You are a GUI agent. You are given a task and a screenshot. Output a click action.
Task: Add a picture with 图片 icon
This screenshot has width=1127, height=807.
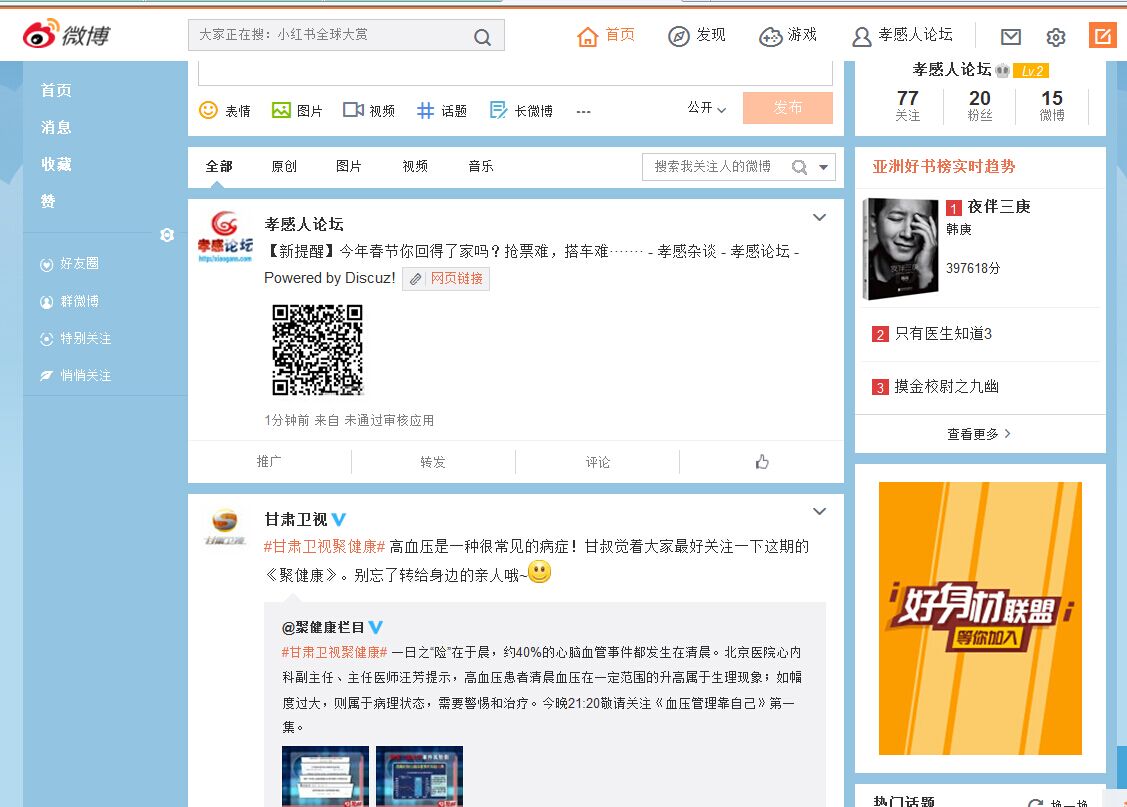click(282, 110)
